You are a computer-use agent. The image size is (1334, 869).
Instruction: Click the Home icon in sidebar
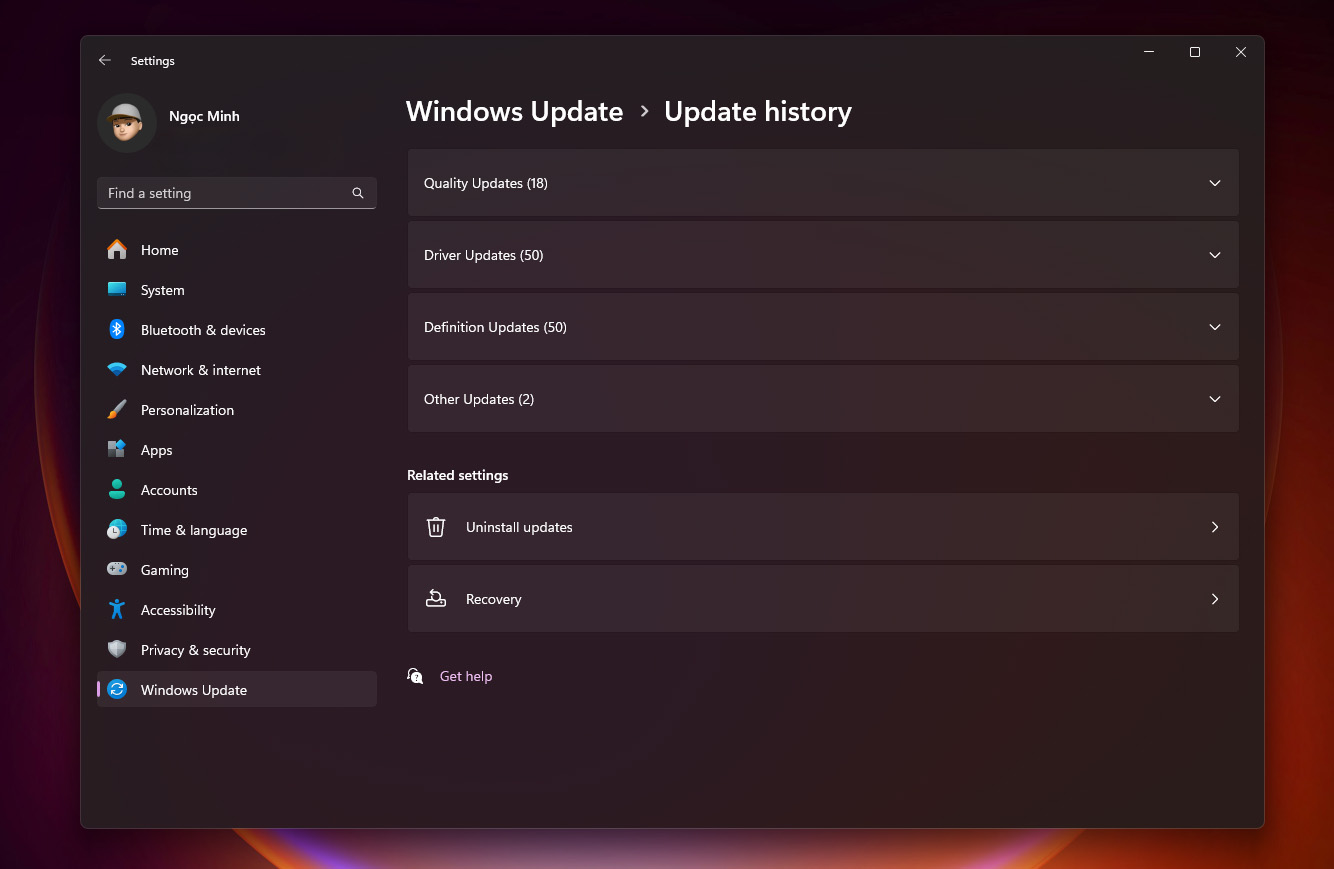tap(117, 249)
